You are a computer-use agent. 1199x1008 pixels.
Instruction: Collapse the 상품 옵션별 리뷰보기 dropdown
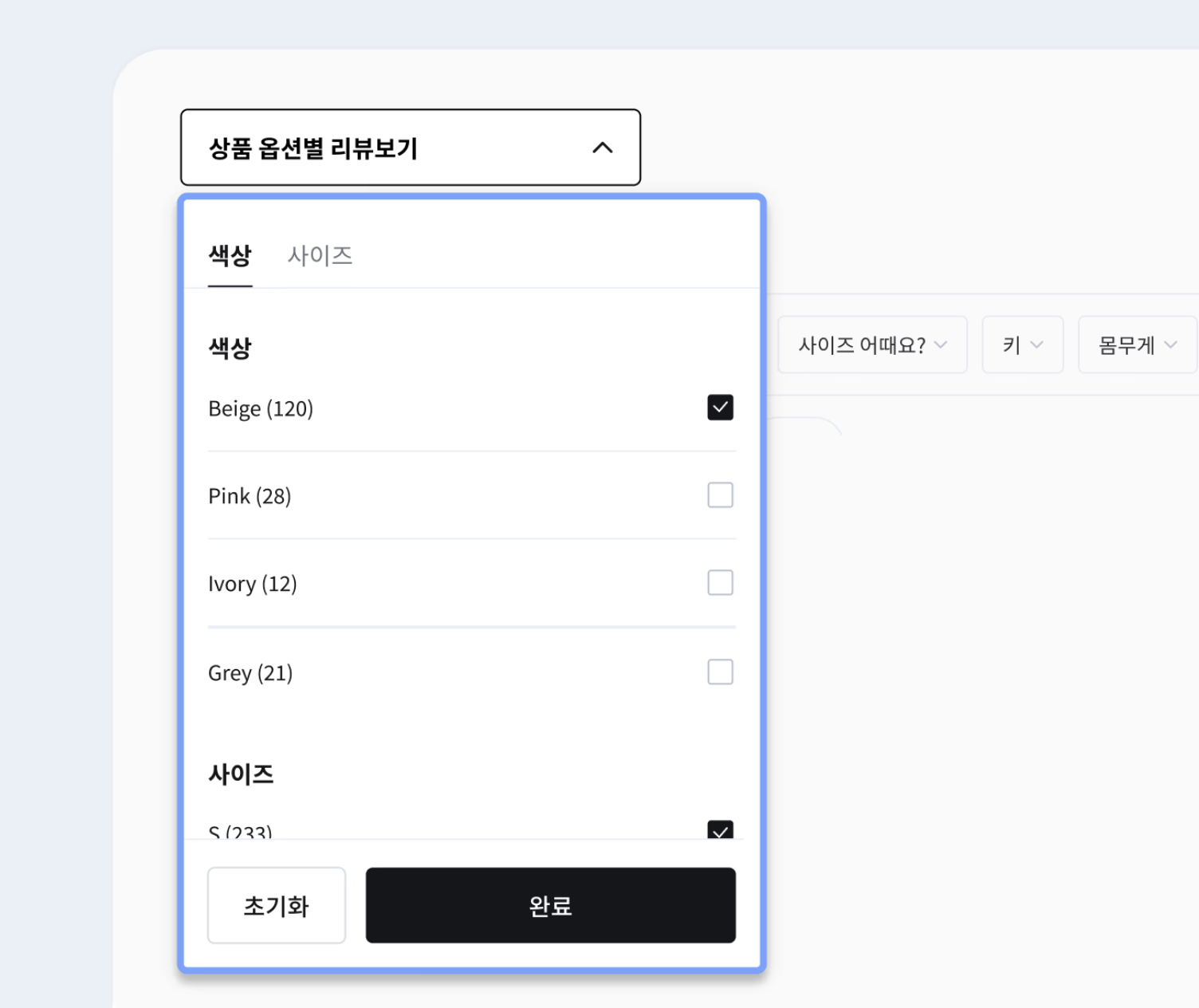click(x=410, y=148)
